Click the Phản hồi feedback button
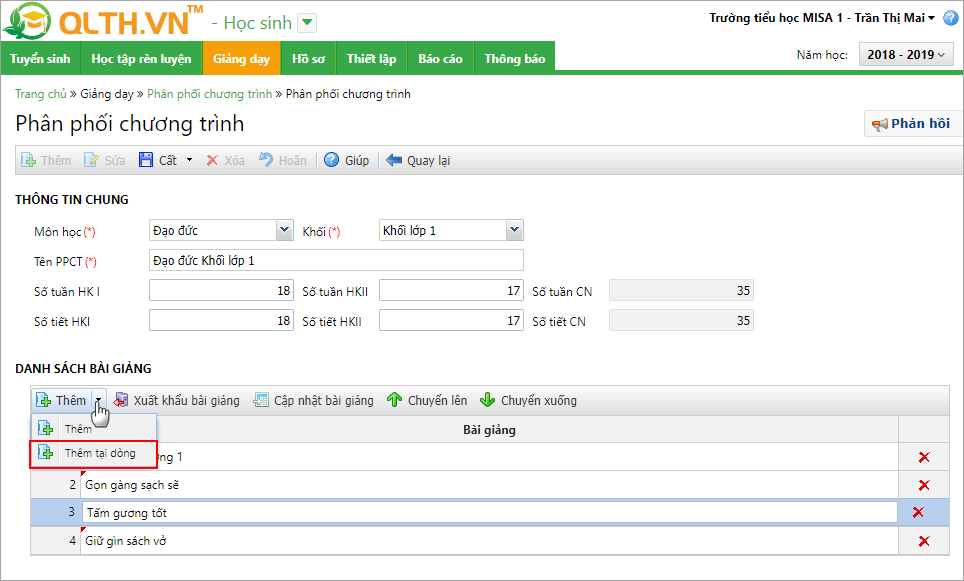This screenshot has width=964, height=581. tap(911, 124)
